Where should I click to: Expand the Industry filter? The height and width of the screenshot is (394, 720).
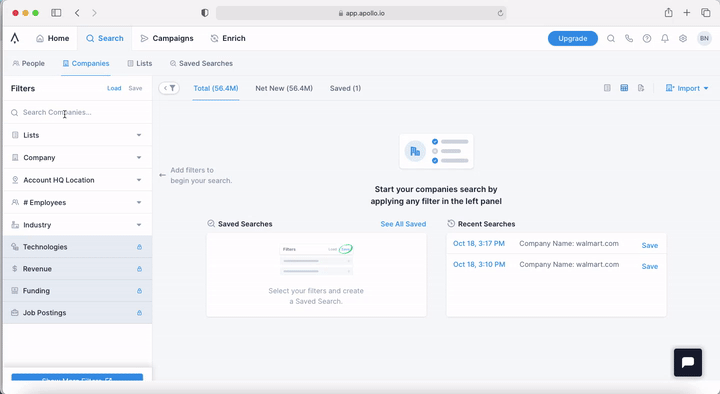(77, 225)
